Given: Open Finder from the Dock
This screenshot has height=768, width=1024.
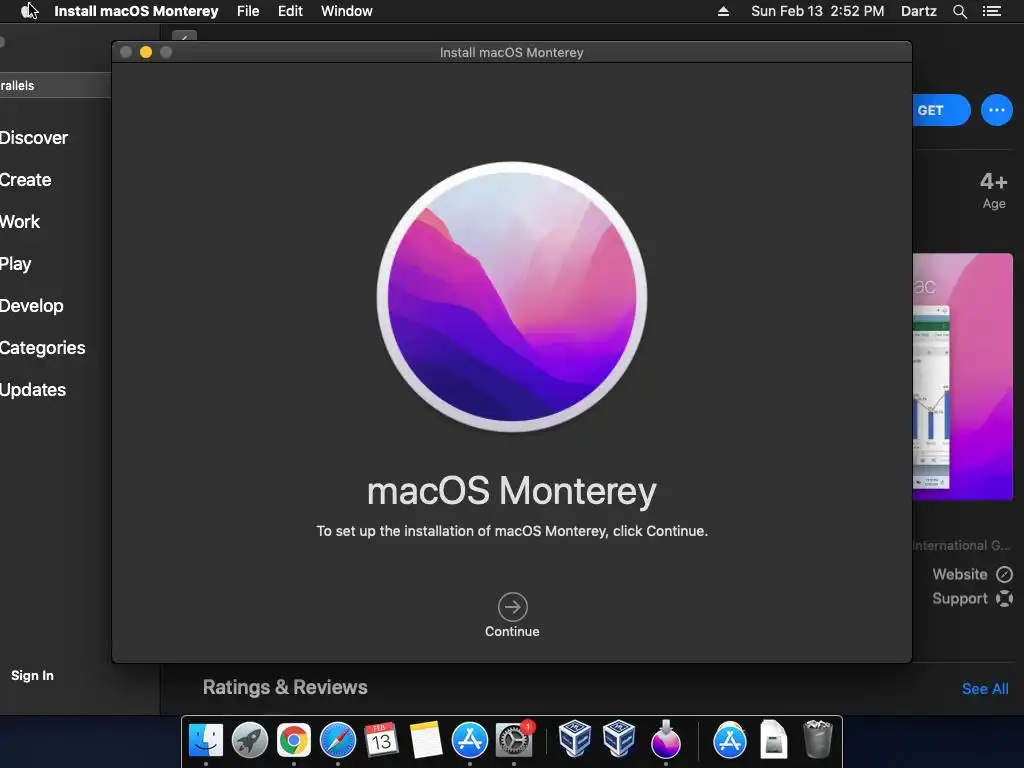Looking at the screenshot, I should [x=206, y=740].
